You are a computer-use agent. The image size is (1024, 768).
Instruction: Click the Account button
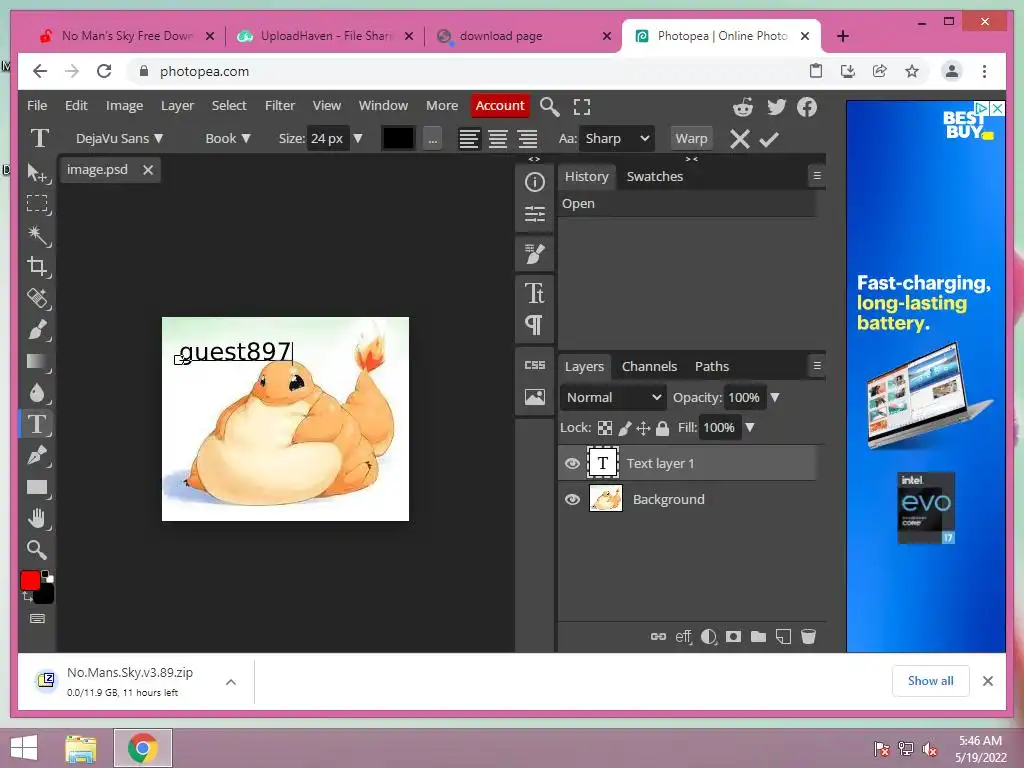500,105
